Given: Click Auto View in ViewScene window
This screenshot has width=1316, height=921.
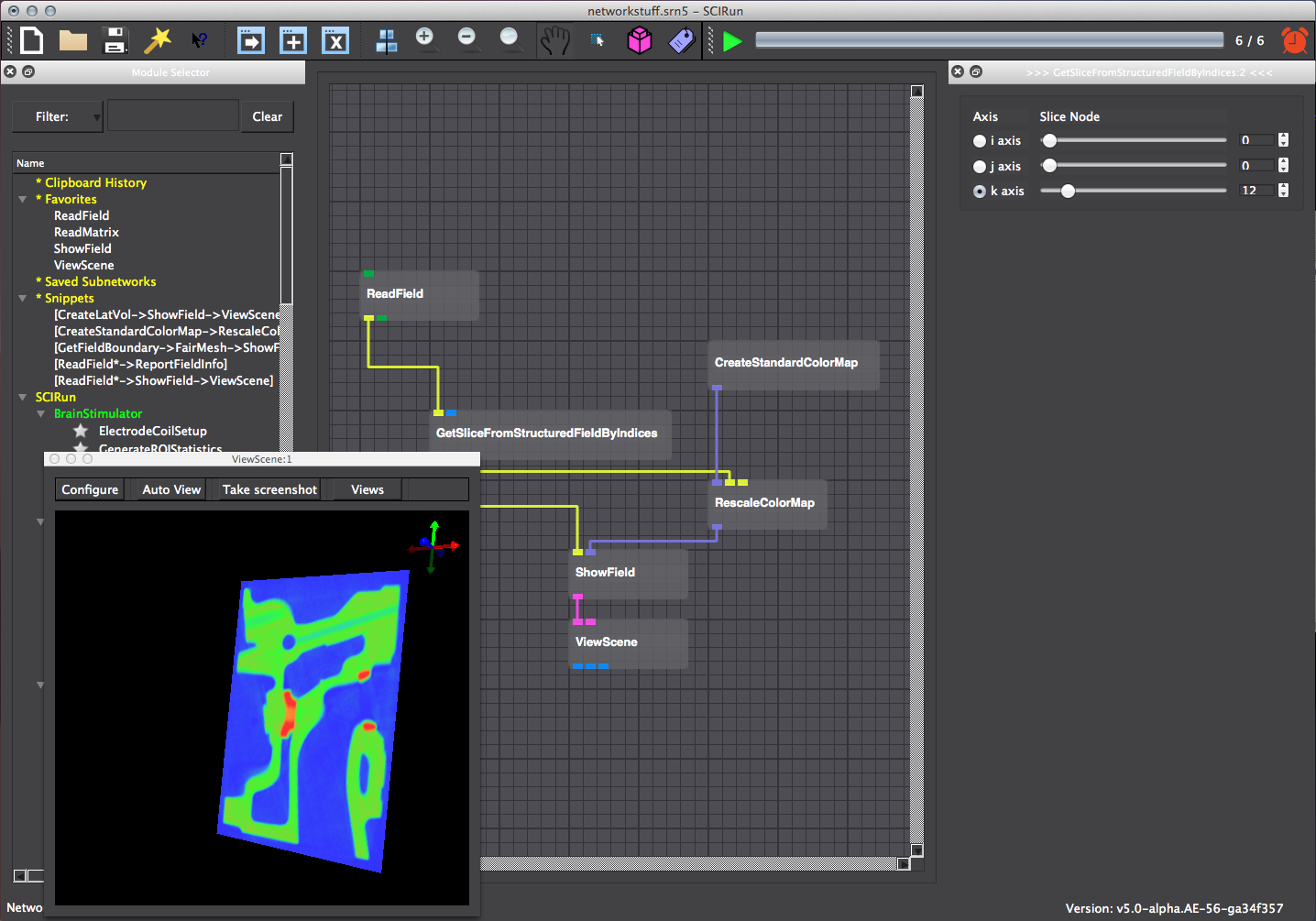Looking at the screenshot, I should pos(171,489).
